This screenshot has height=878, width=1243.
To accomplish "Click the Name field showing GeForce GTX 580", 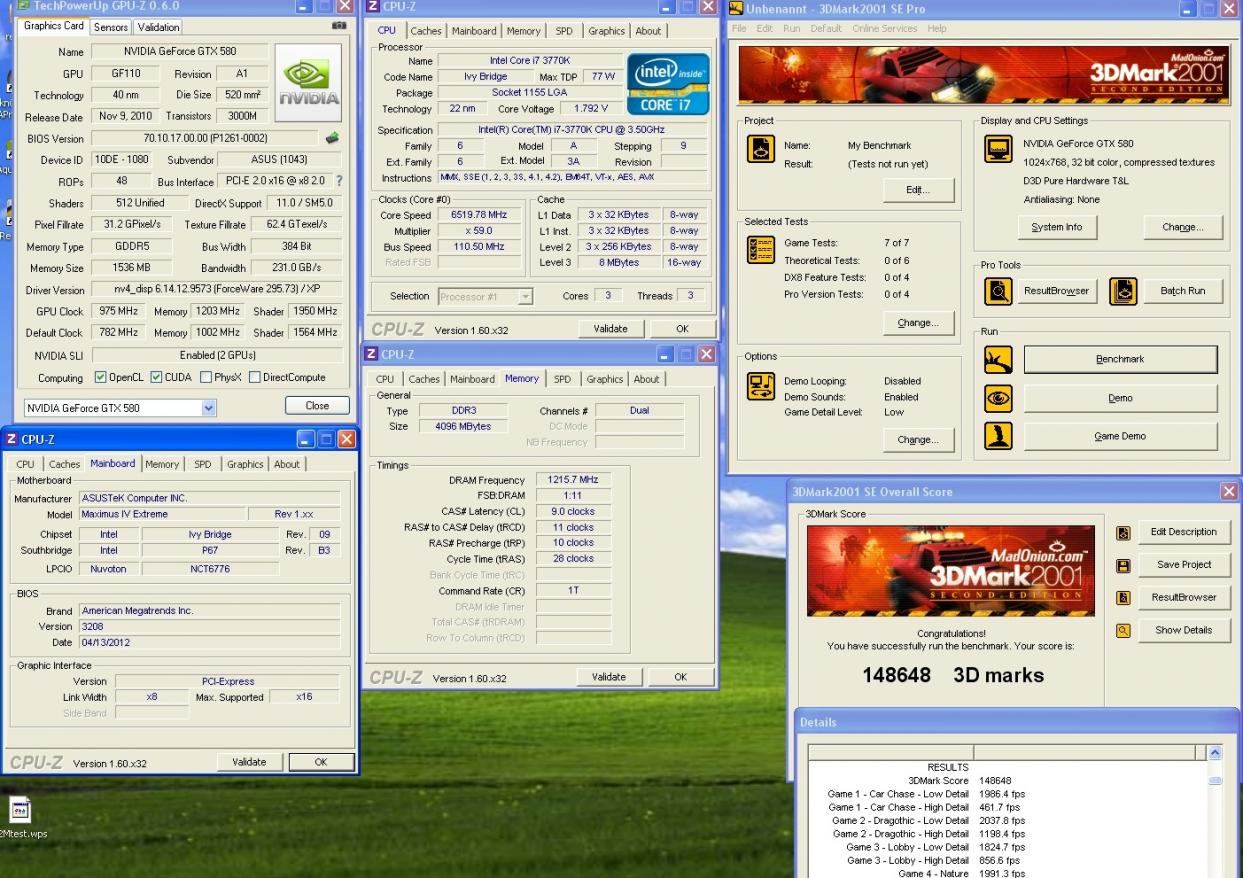I will [x=181, y=52].
